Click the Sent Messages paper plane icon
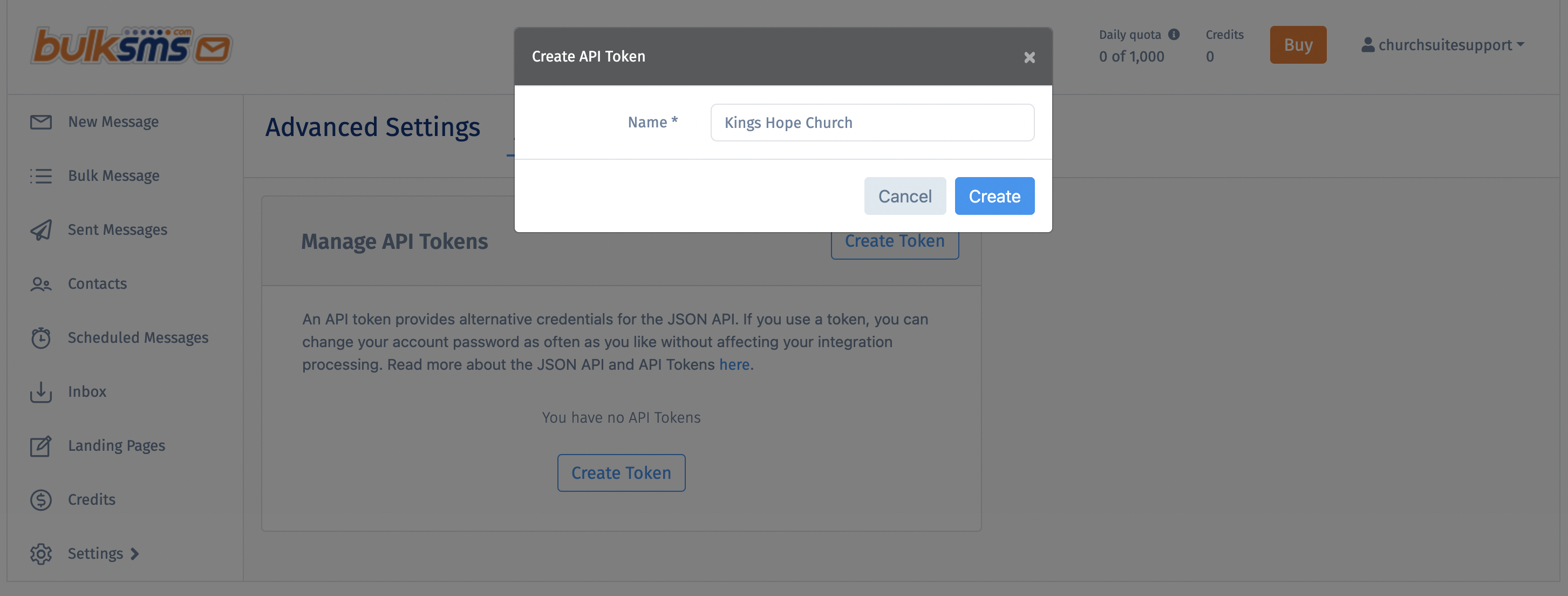This screenshot has height=596, width=1568. coord(41,229)
